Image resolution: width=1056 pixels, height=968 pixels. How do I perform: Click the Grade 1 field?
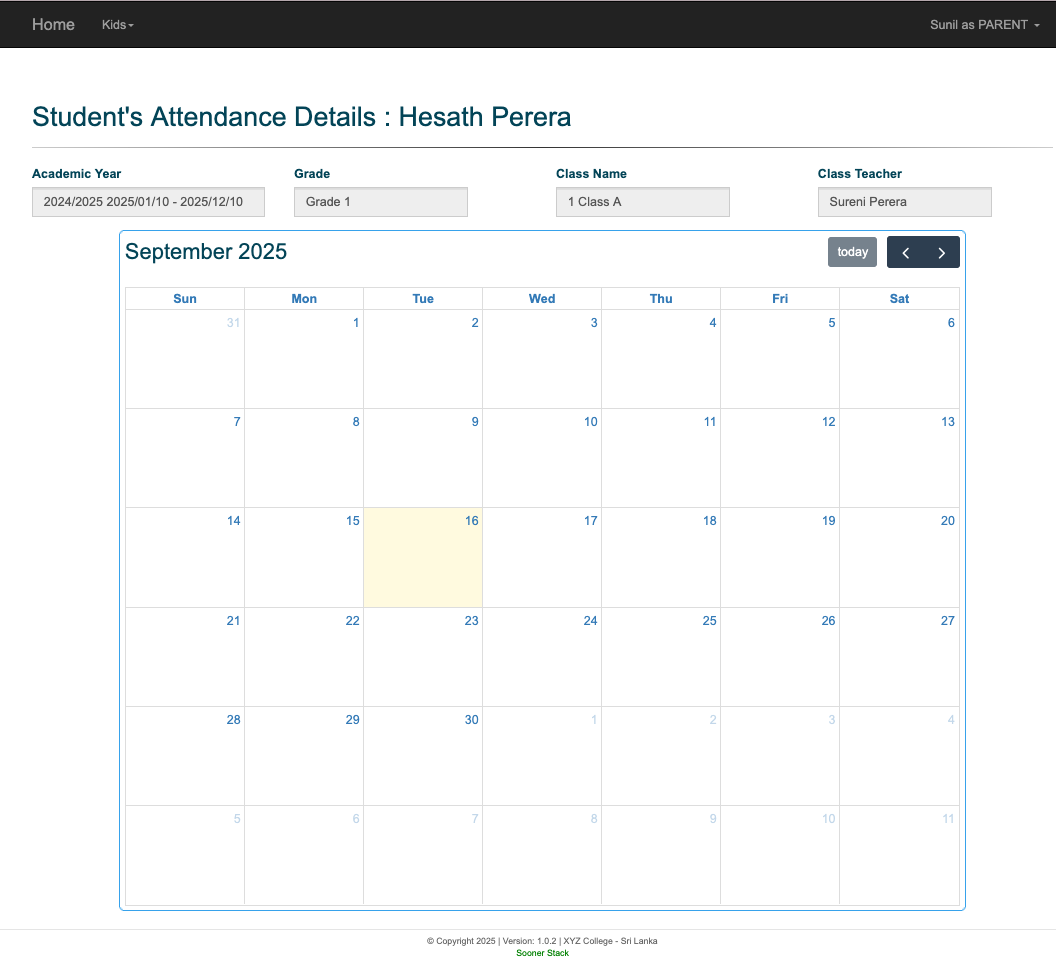(x=380, y=202)
